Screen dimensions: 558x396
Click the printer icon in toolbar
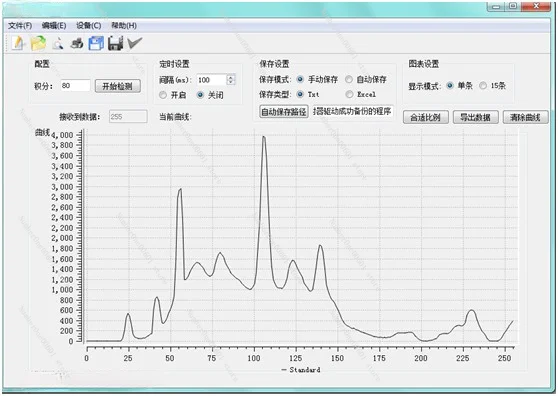(77, 43)
